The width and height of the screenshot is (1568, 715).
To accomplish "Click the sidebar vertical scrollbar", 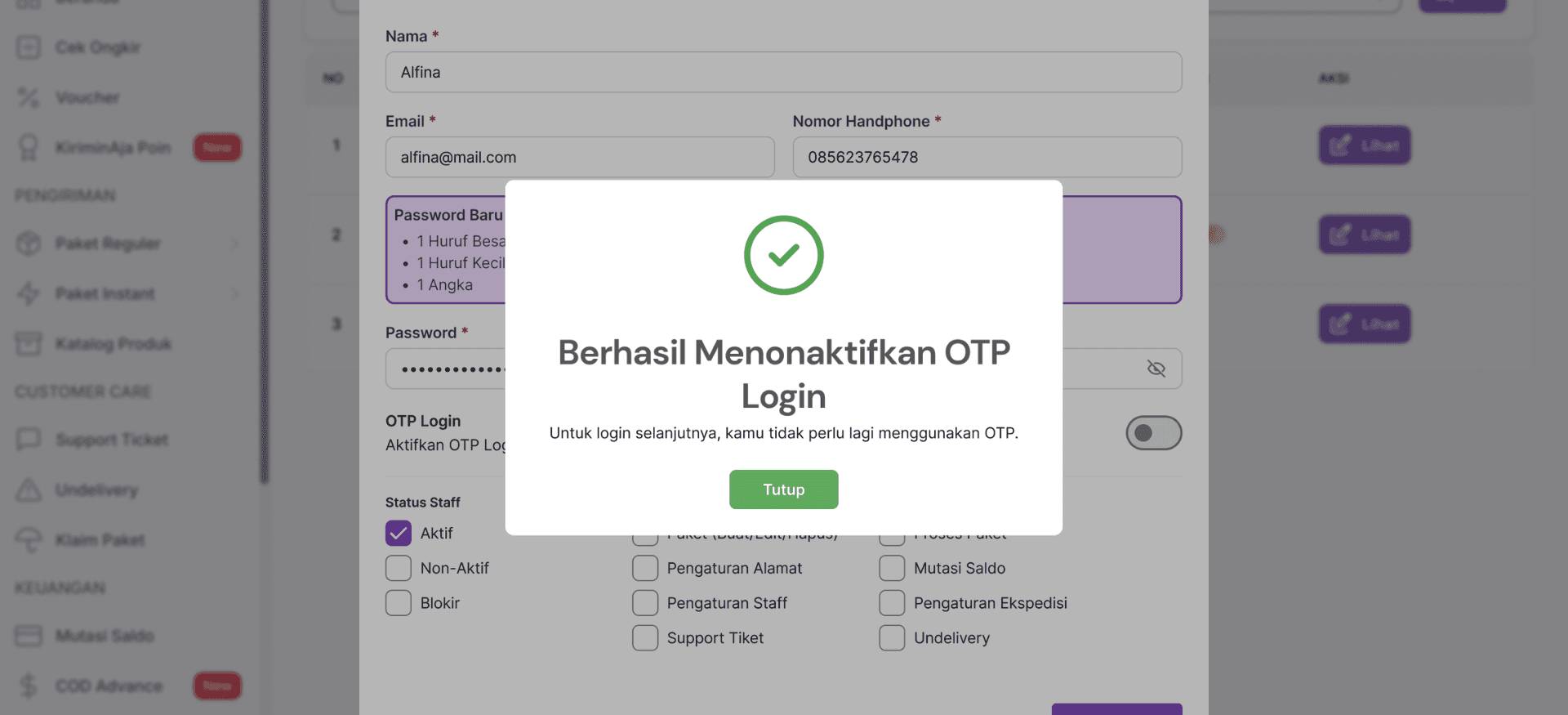I will [264, 245].
